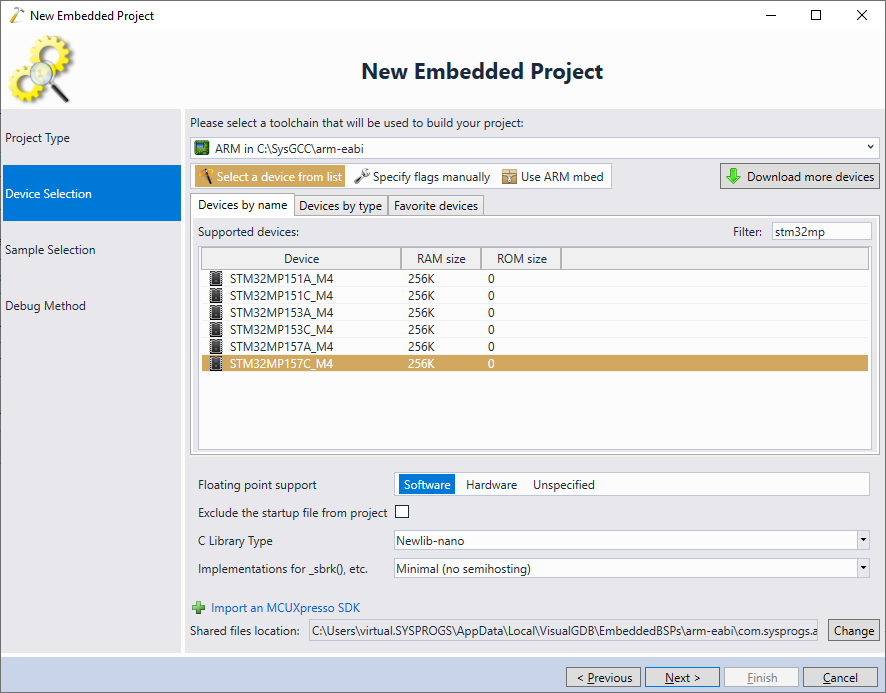Image resolution: width=886 pixels, height=693 pixels.
Task: Click the ARM toolchain chip icon
Action: click(x=202, y=148)
